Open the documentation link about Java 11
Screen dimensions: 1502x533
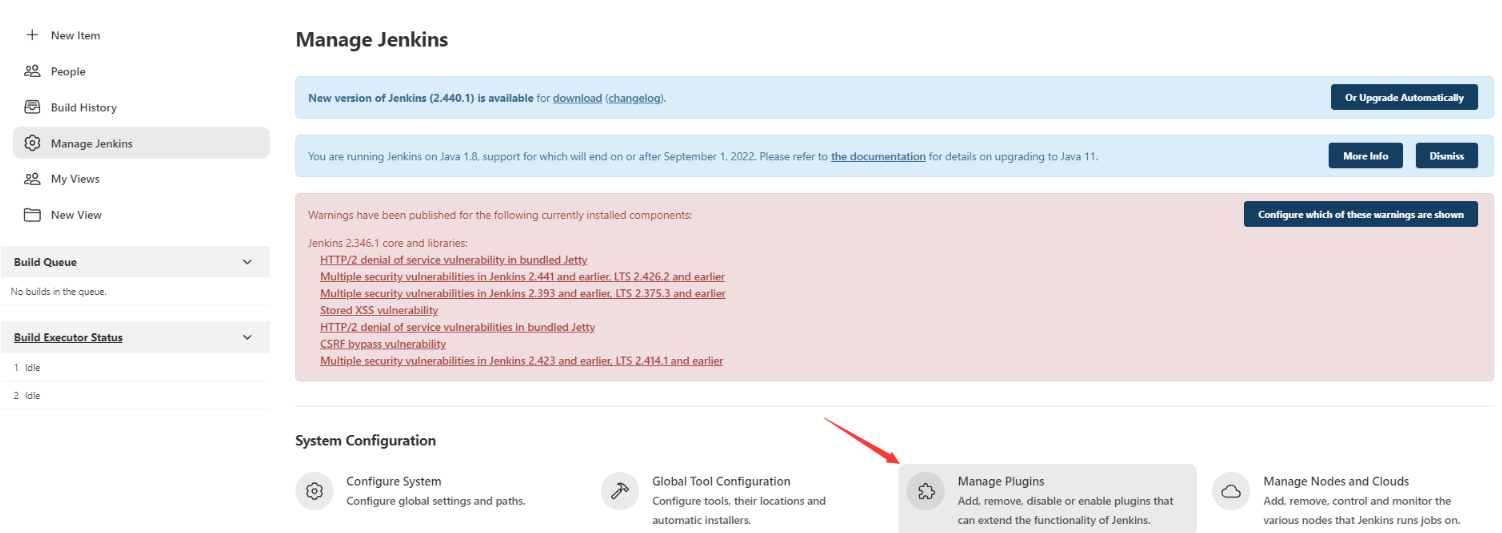(878, 156)
